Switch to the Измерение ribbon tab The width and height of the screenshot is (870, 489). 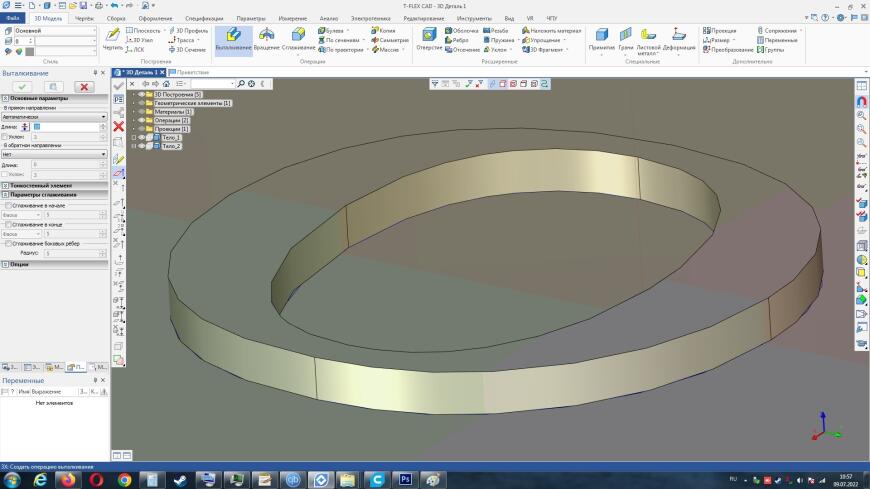(x=293, y=18)
